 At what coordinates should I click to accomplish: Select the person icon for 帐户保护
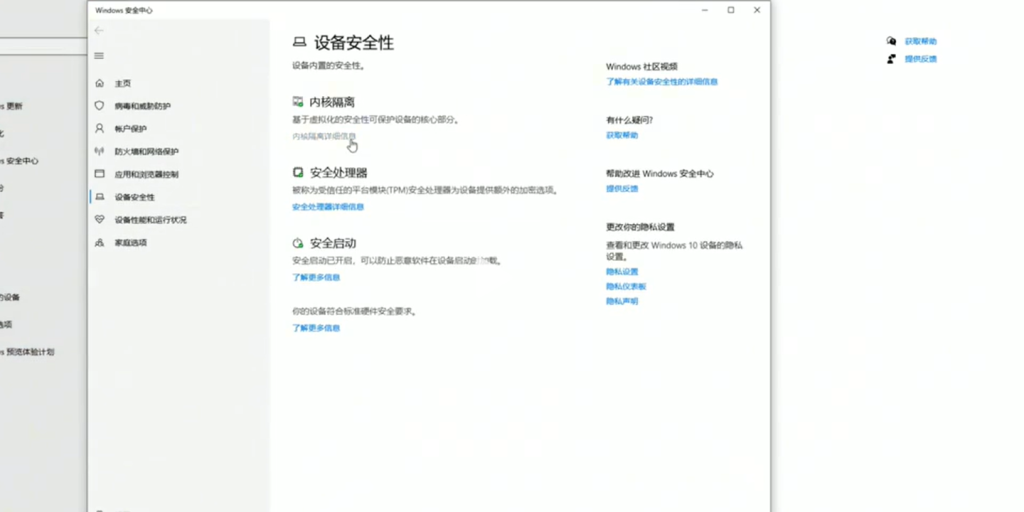pyautogui.click(x=99, y=128)
